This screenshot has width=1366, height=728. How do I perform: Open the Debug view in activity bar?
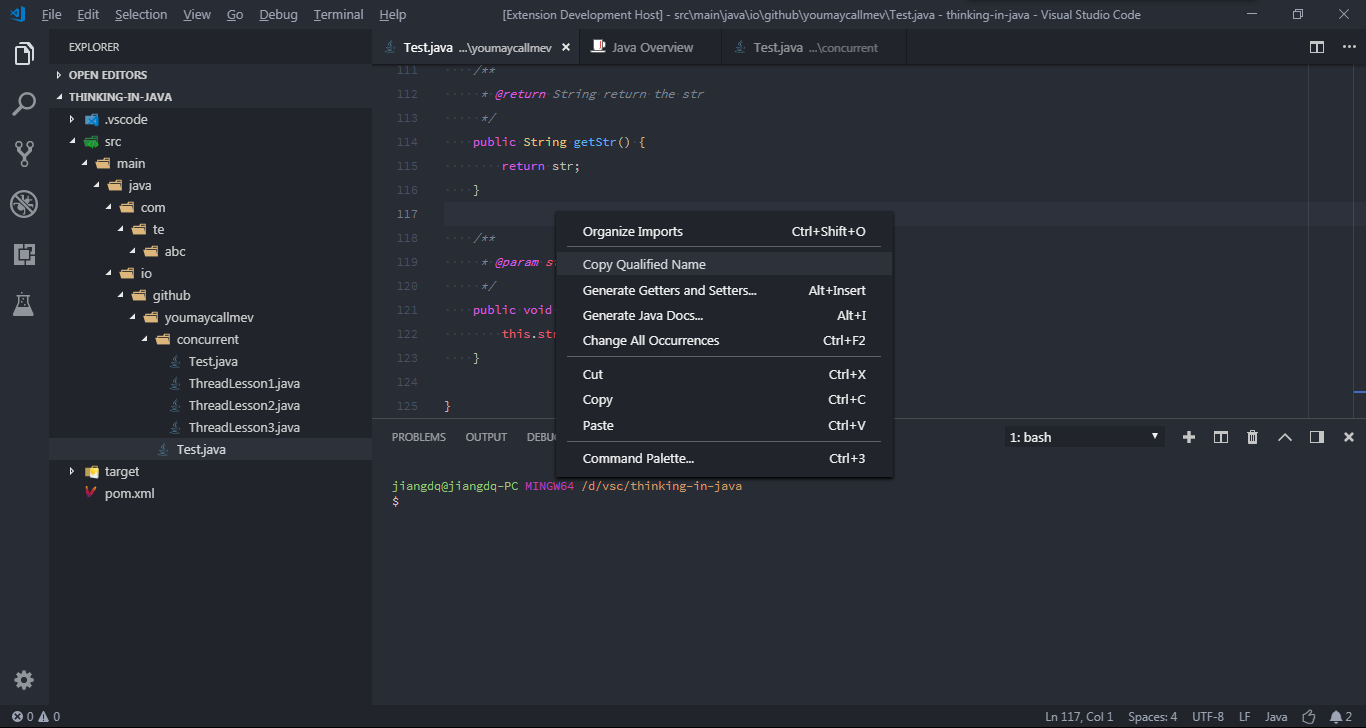point(24,204)
